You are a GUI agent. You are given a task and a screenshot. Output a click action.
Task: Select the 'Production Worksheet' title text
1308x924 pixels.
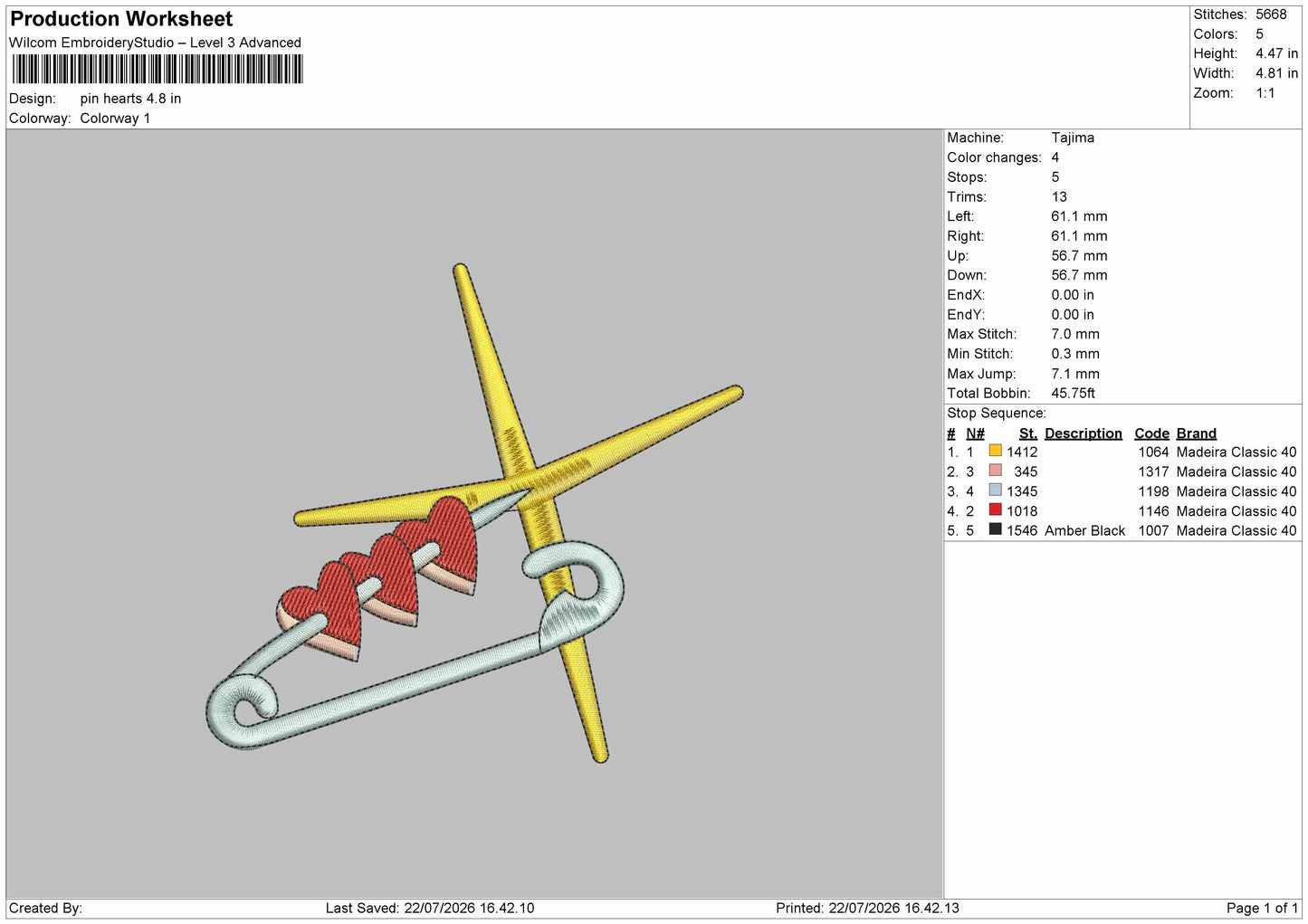121,19
